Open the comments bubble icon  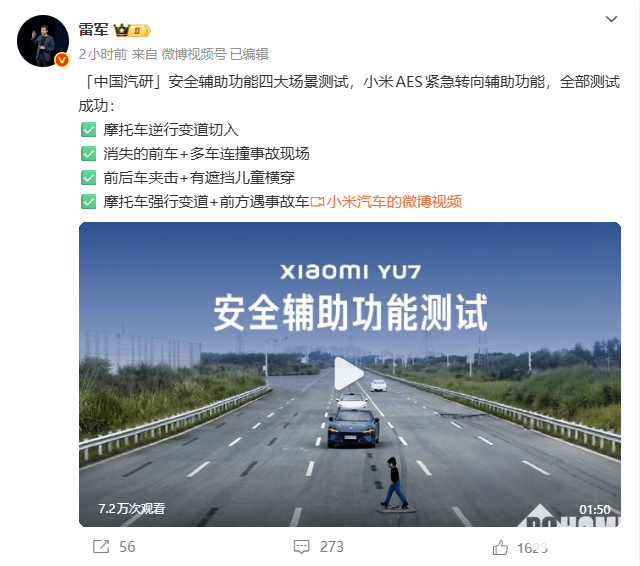coord(302,547)
